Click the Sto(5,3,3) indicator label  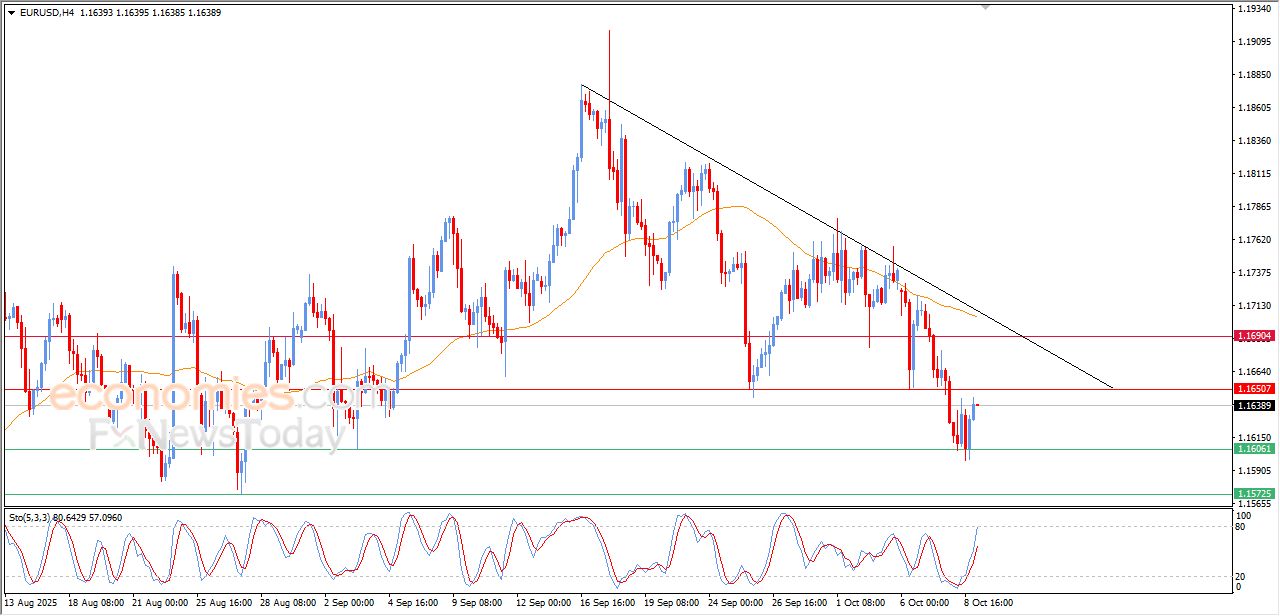pos(30,517)
